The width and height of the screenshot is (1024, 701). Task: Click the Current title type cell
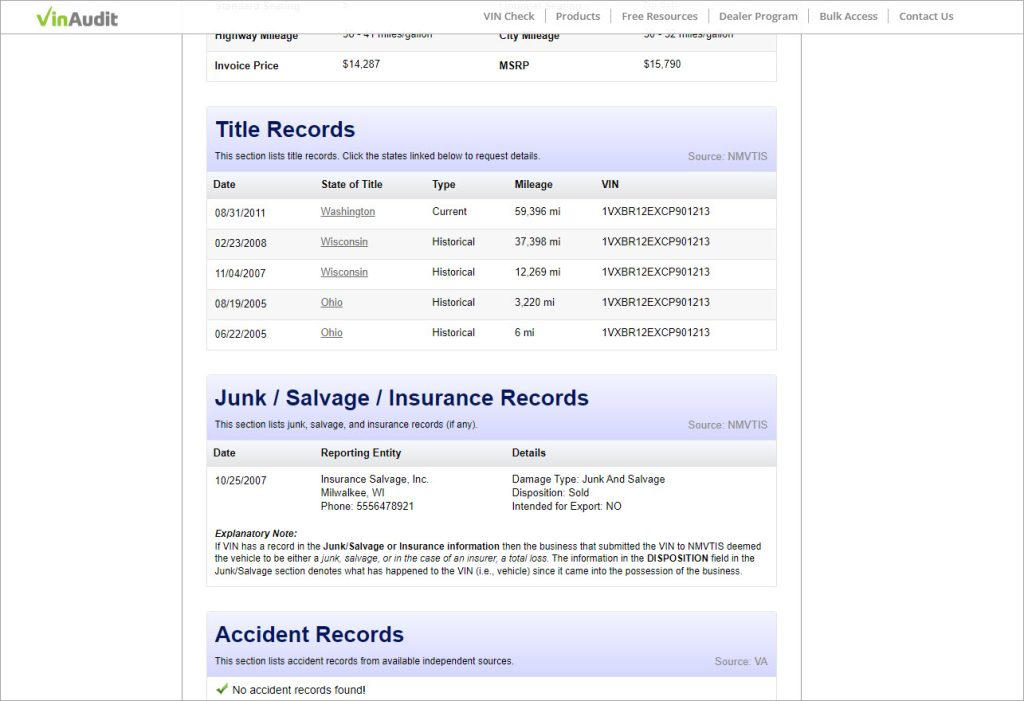[x=449, y=212]
